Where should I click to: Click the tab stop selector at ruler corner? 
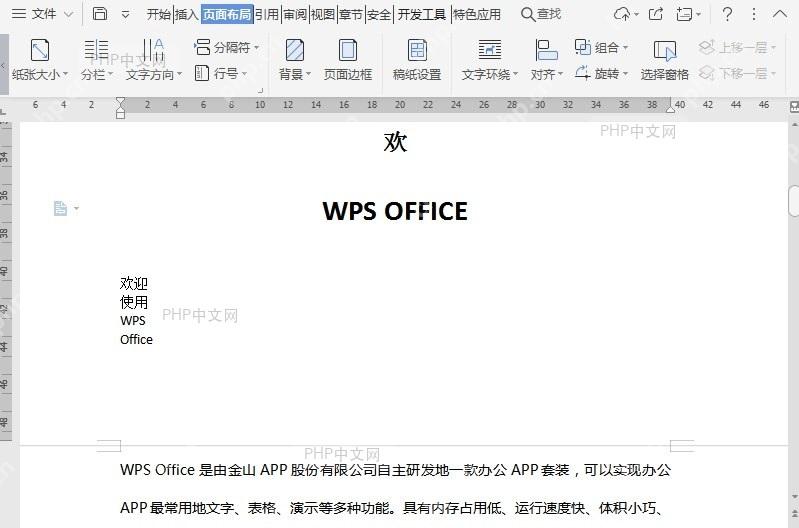(x=4, y=111)
